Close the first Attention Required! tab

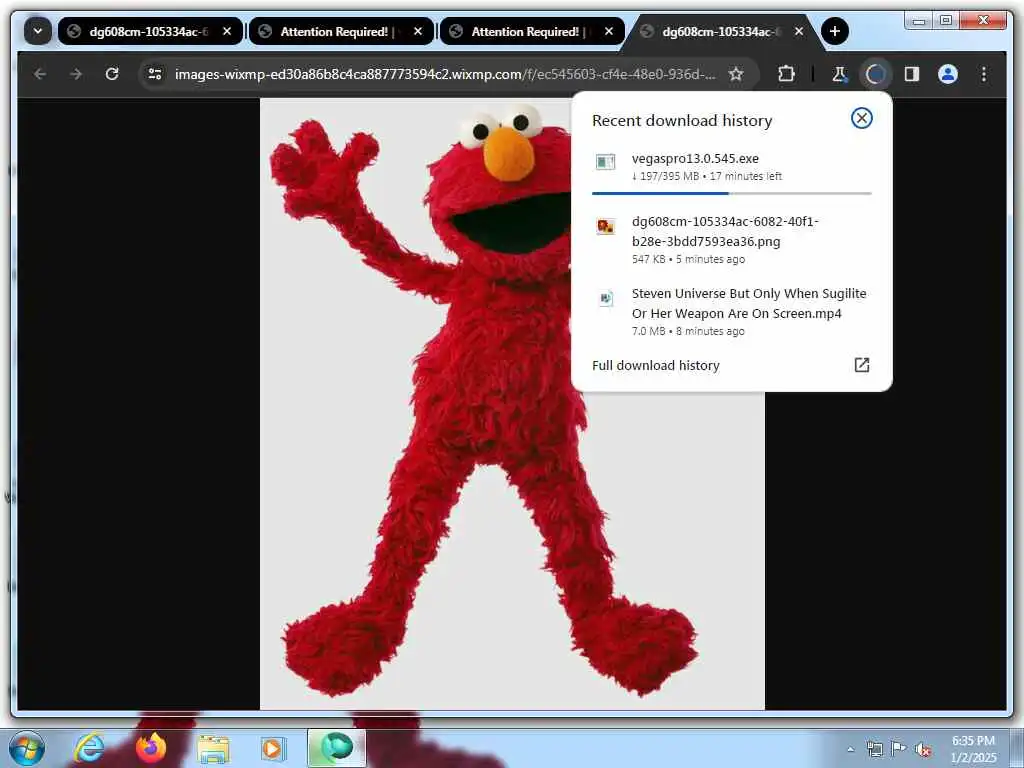click(418, 31)
